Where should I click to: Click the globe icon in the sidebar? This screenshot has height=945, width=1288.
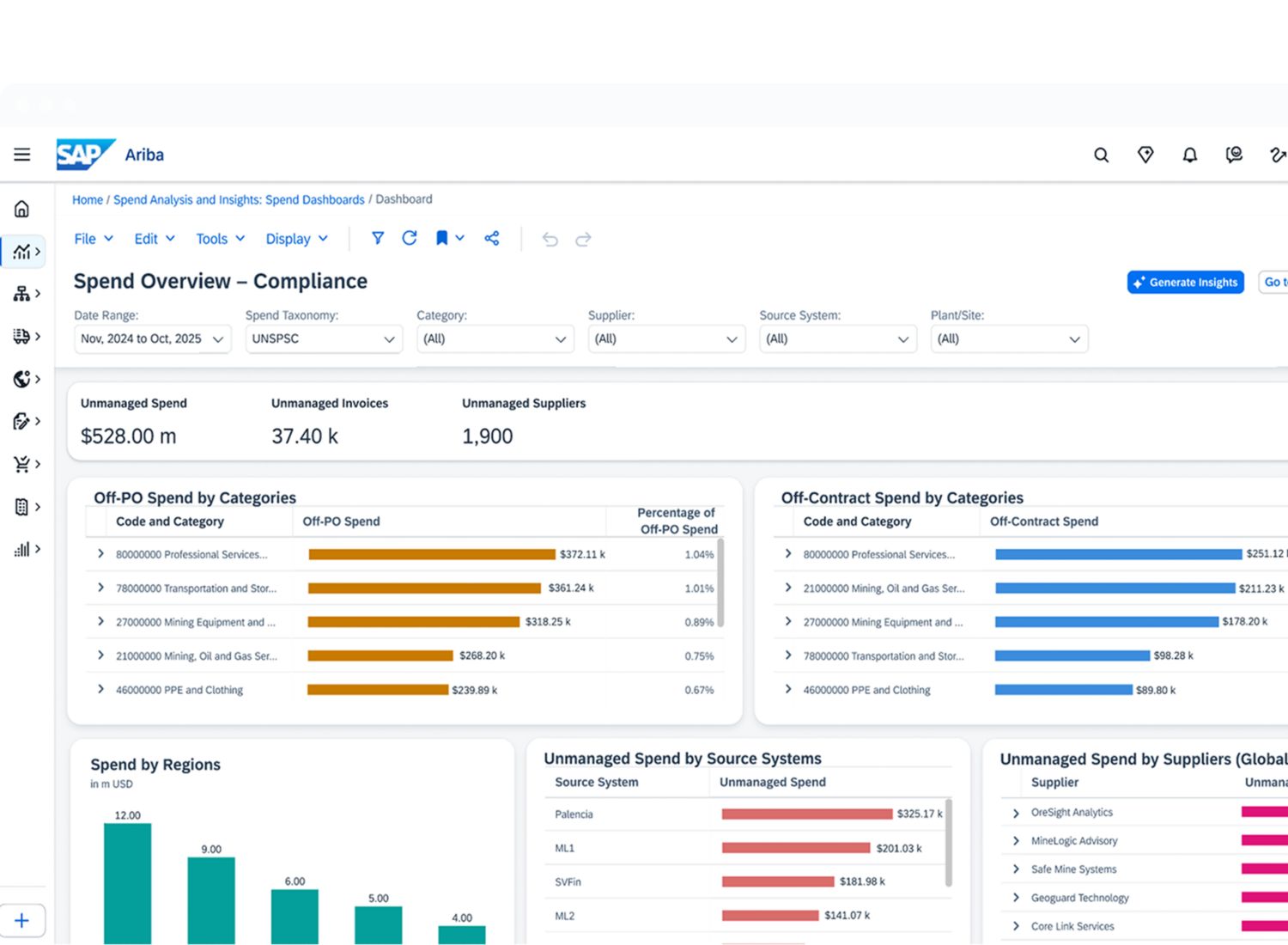22,379
